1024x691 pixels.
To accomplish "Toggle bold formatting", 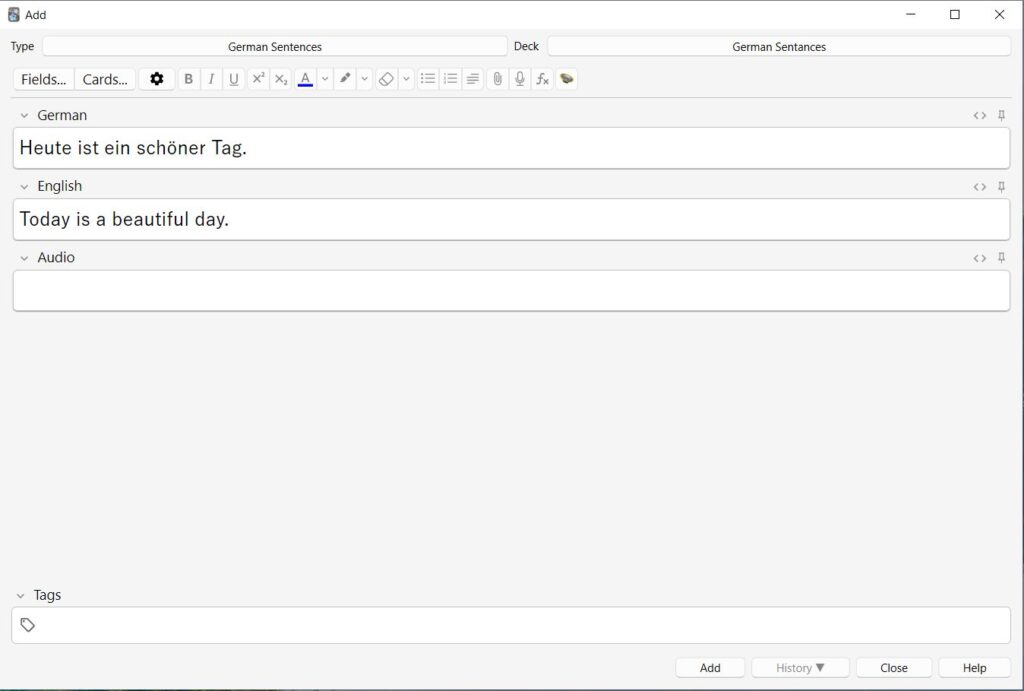I will click(189, 78).
